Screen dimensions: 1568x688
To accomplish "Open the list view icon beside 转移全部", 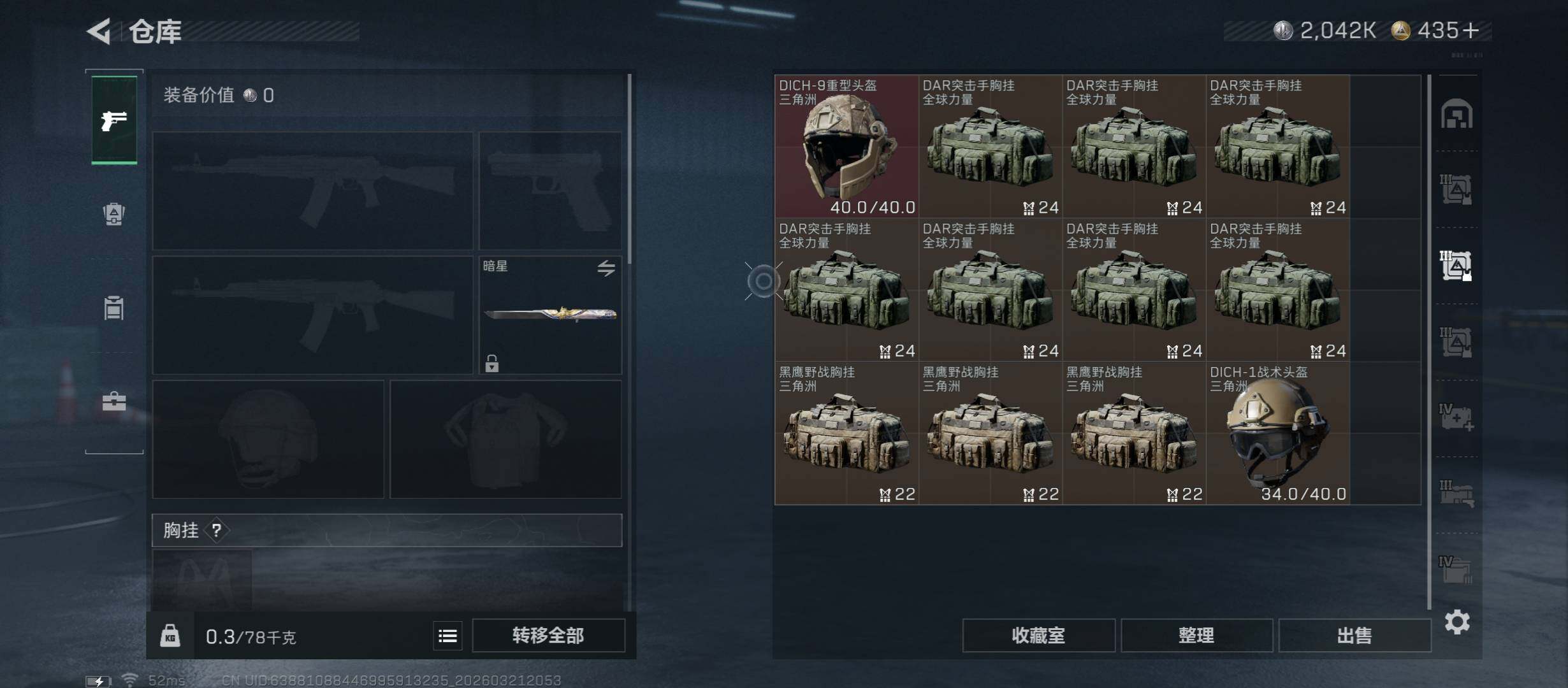I will pos(447,636).
